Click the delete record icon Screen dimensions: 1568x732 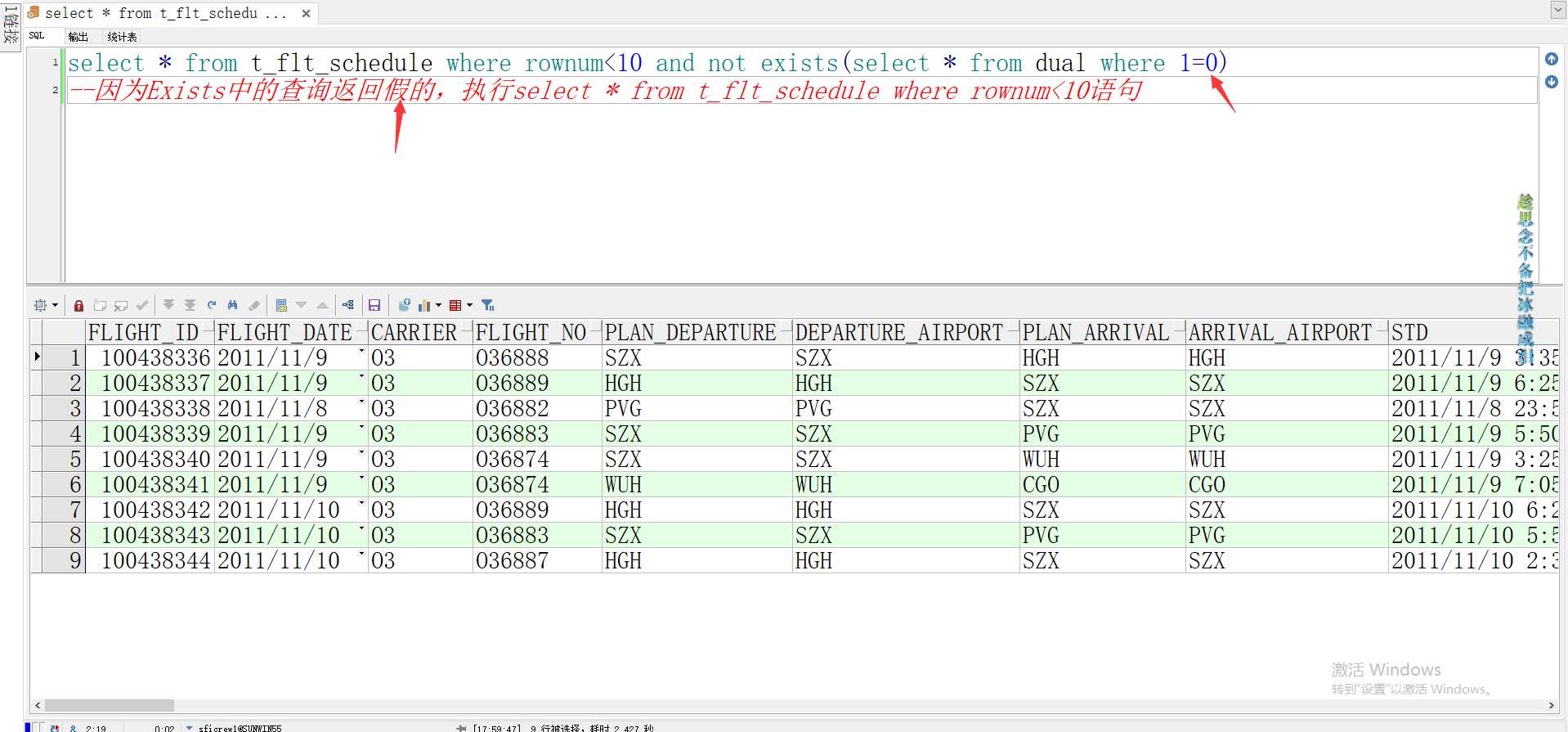point(121,305)
